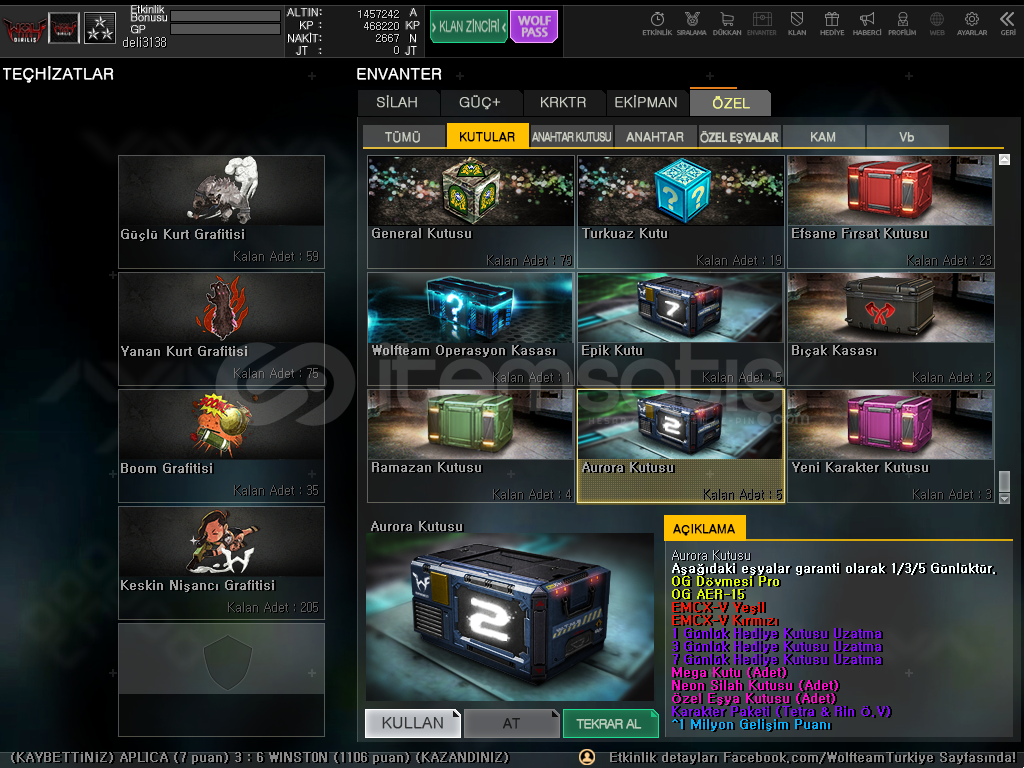The height and width of the screenshot is (768, 1024).
Task: Switch to the GÜÇ+ tab
Action: pos(480,103)
